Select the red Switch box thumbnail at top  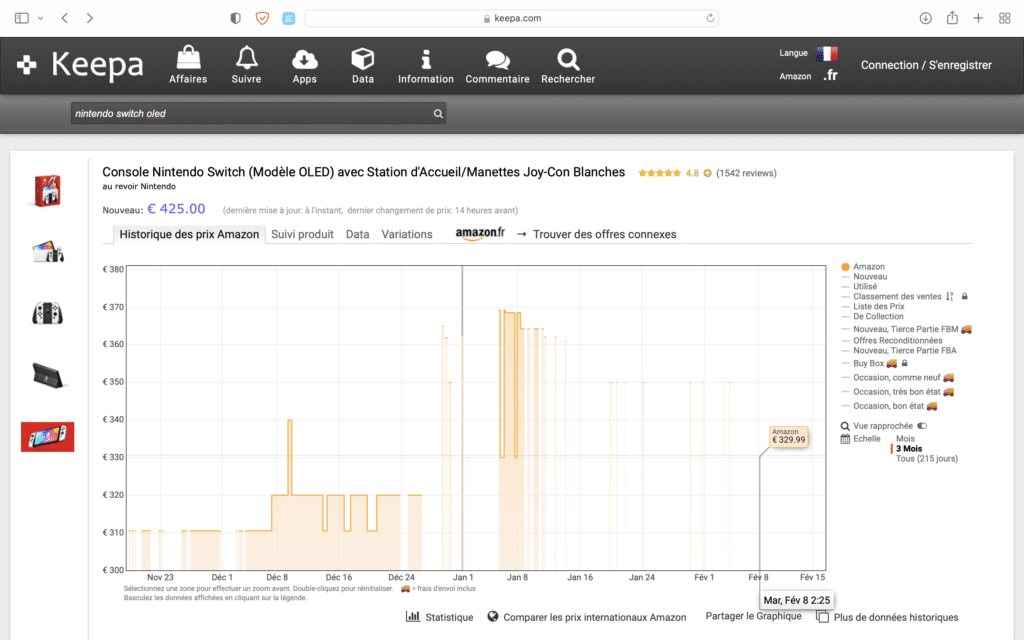coord(48,191)
